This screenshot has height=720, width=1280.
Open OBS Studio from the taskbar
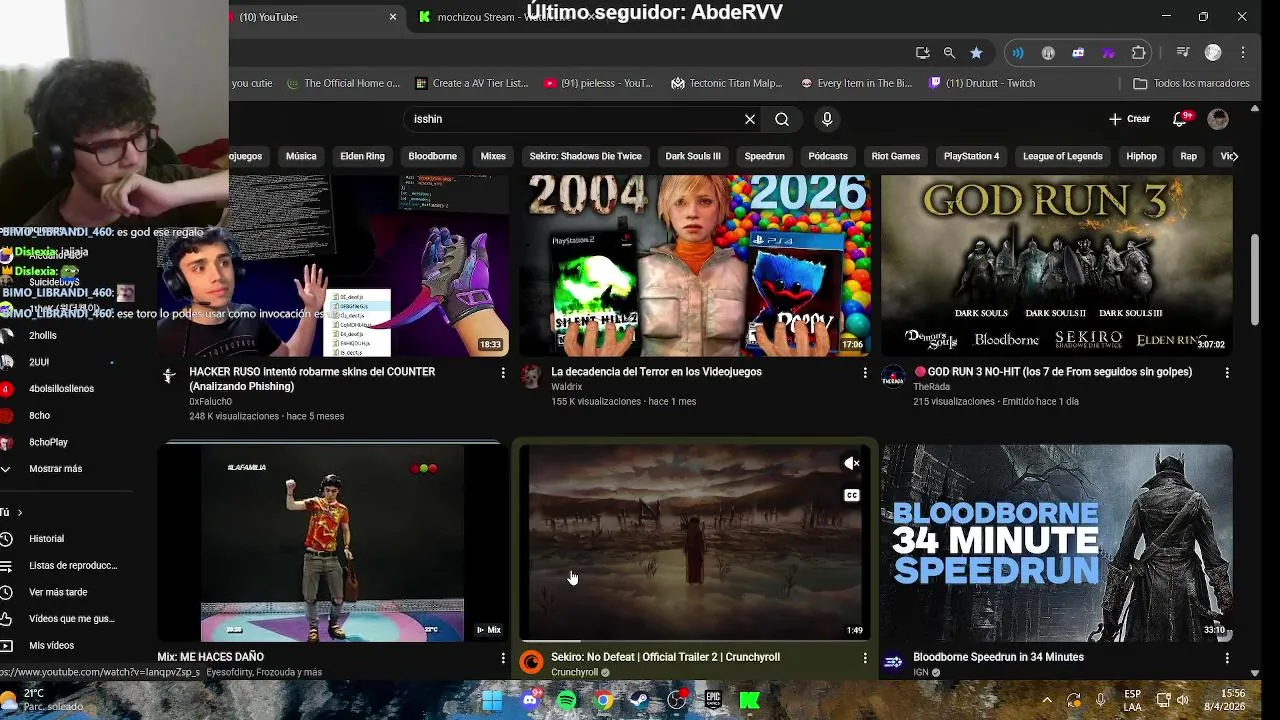(677, 700)
